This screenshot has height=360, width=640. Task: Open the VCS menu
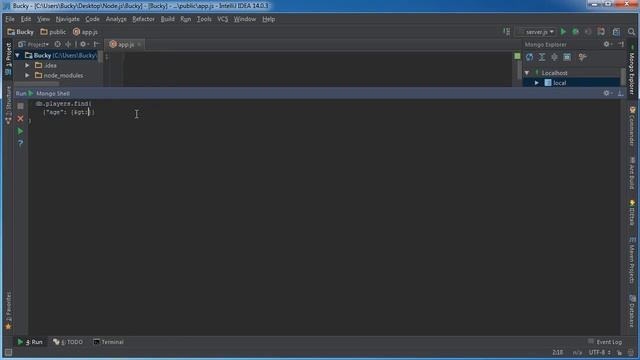[x=222, y=19]
